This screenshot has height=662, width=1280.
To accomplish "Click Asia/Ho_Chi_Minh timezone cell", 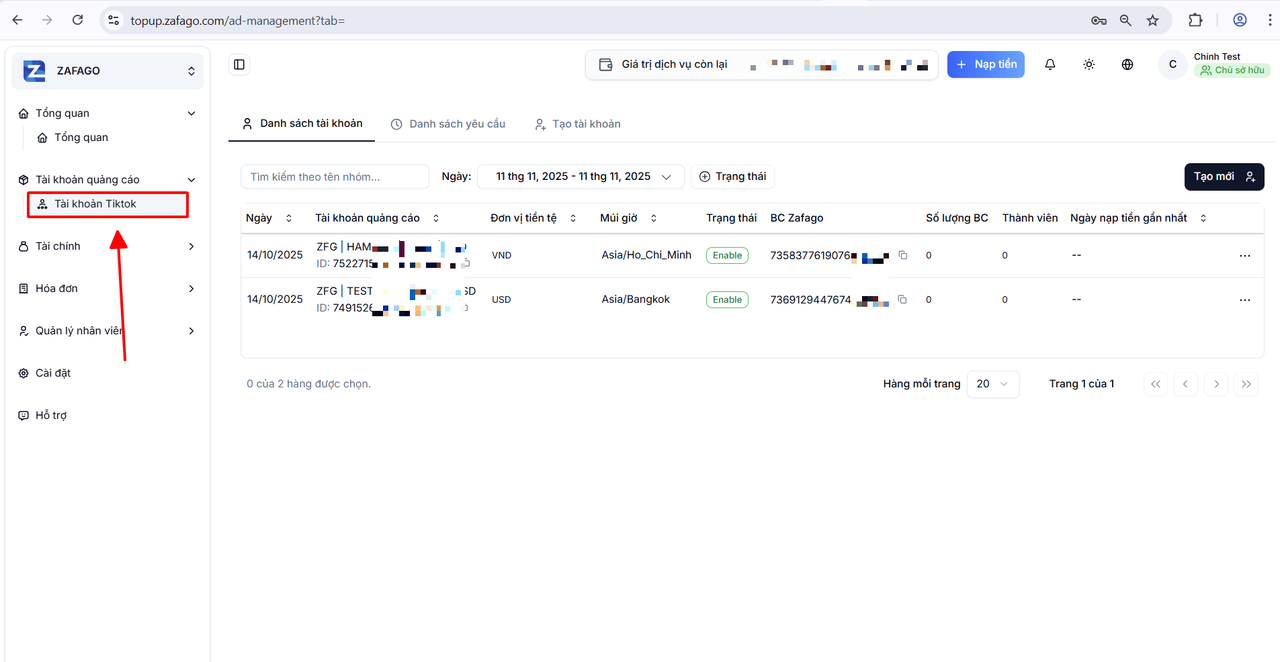I will click(646, 256).
